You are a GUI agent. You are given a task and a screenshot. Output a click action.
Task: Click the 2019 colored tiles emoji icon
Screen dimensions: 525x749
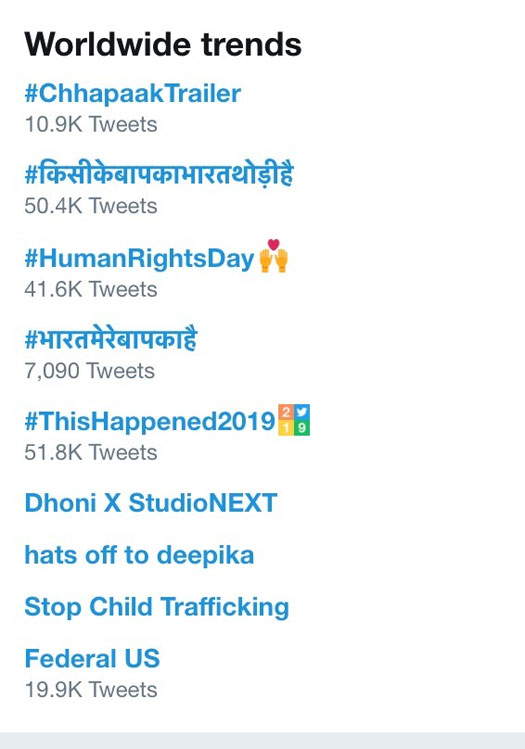[294, 420]
